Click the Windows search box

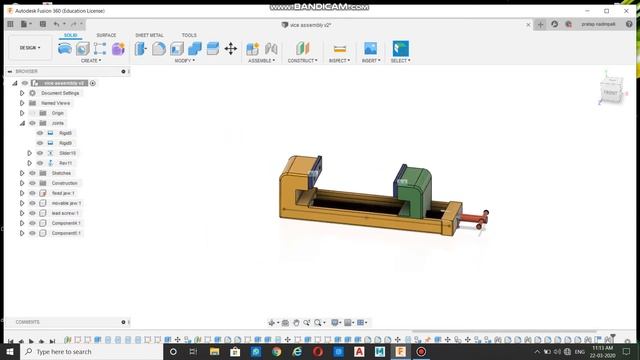click(x=91, y=351)
